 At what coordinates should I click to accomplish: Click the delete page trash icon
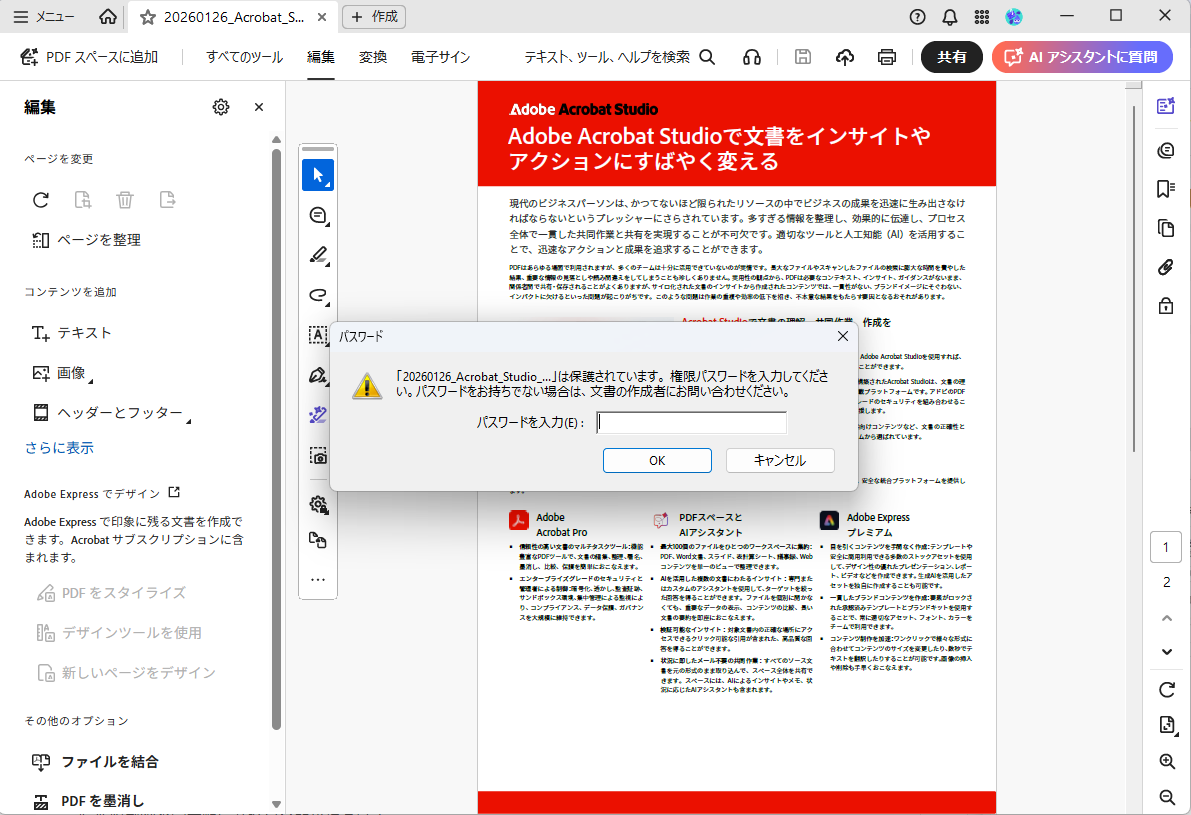[x=125, y=200]
